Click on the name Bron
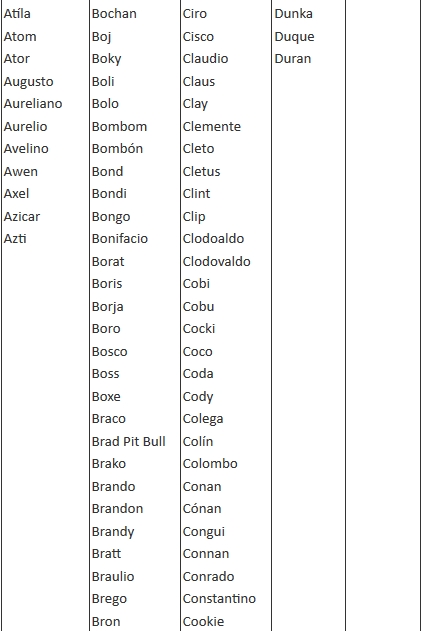Image resolution: width=422 pixels, height=631 pixels. tap(106, 621)
